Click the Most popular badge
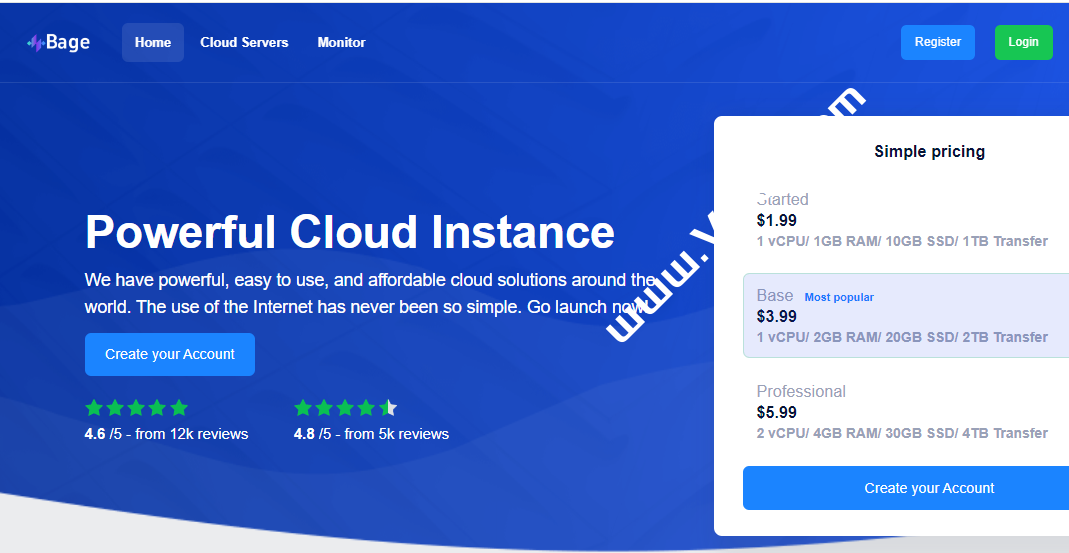The width and height of the screenshot is (1069, 553). click(839, 297)
